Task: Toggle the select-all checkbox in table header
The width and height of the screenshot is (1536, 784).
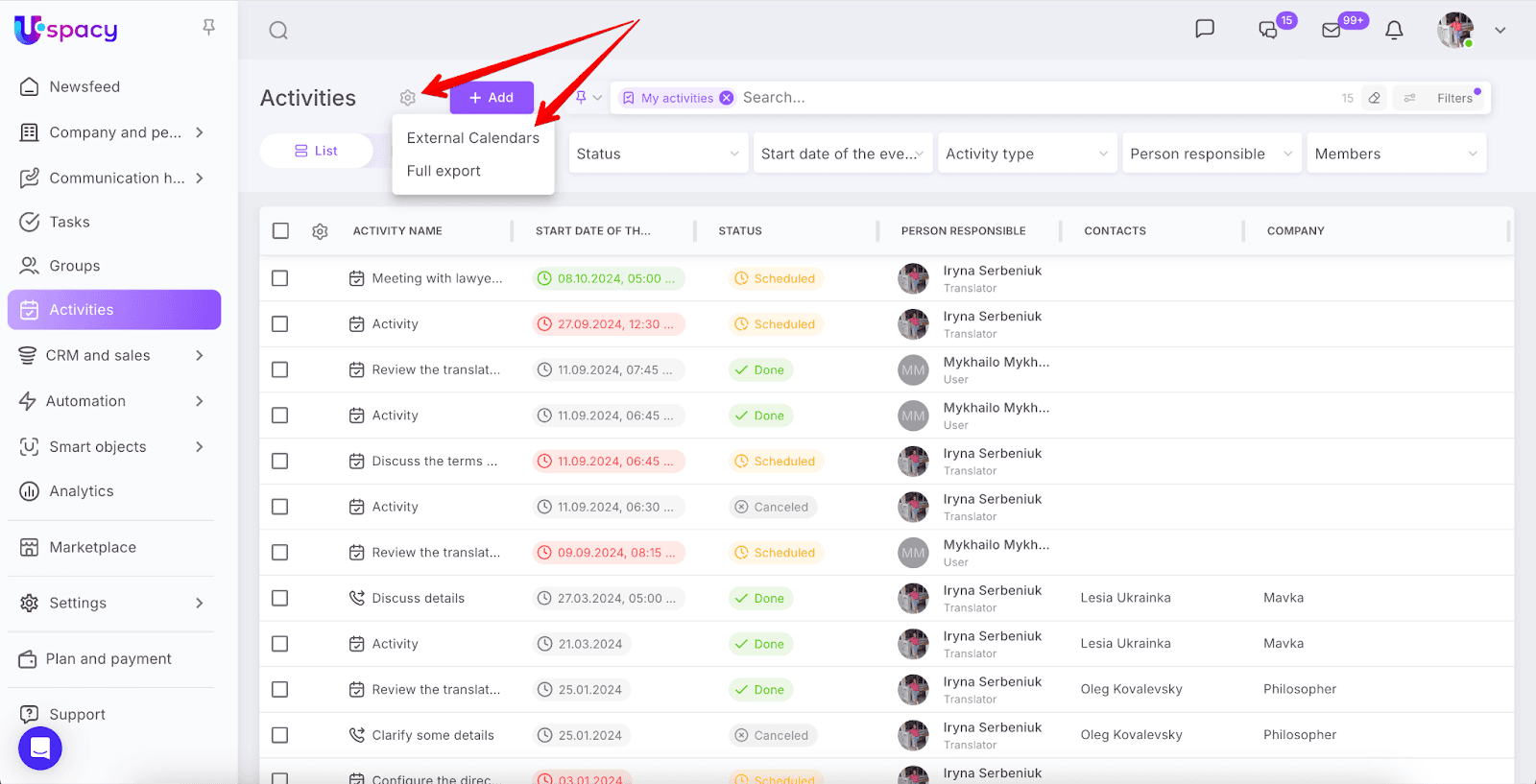Action: (280, 231)
